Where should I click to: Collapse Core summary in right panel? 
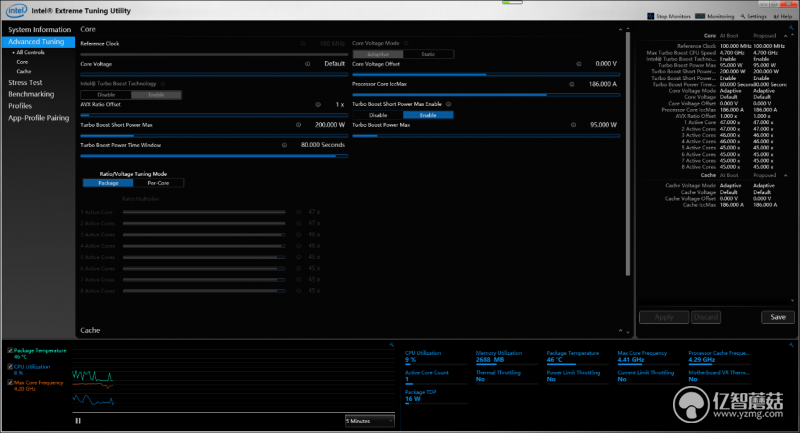(786, 36)
